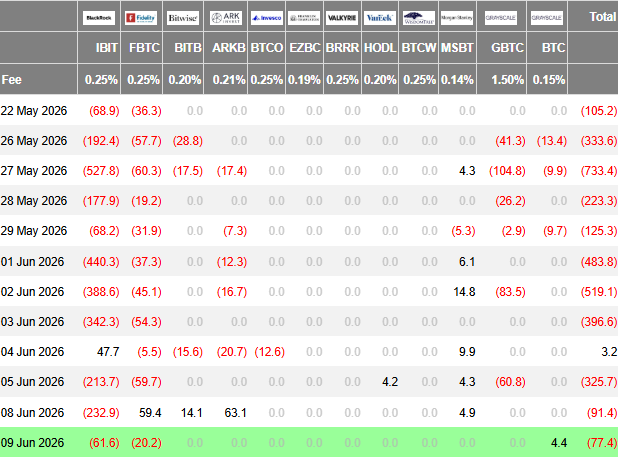Select the 4.2 HODL inflow value

(390, 381)
